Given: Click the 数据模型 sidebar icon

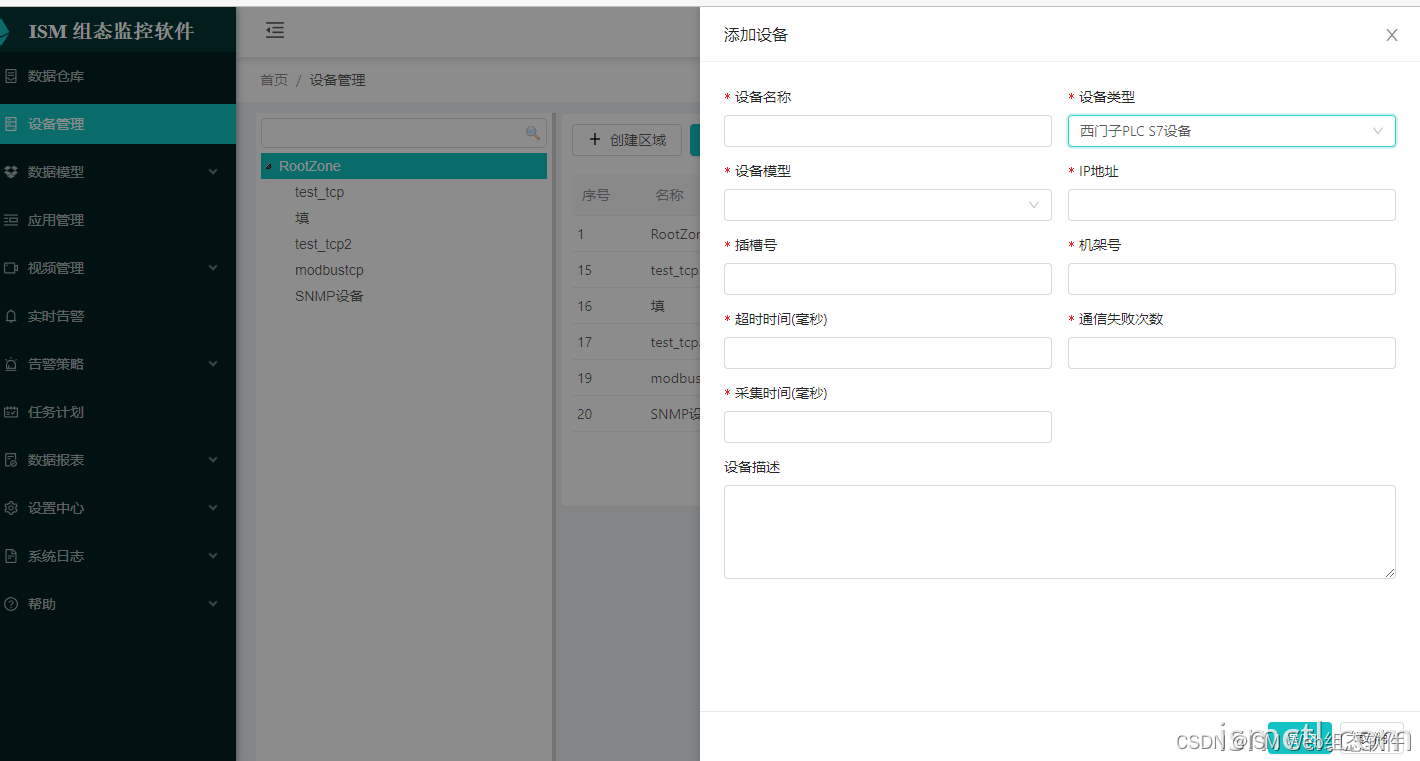Looking at the screenshot, I should coord(11,172).
